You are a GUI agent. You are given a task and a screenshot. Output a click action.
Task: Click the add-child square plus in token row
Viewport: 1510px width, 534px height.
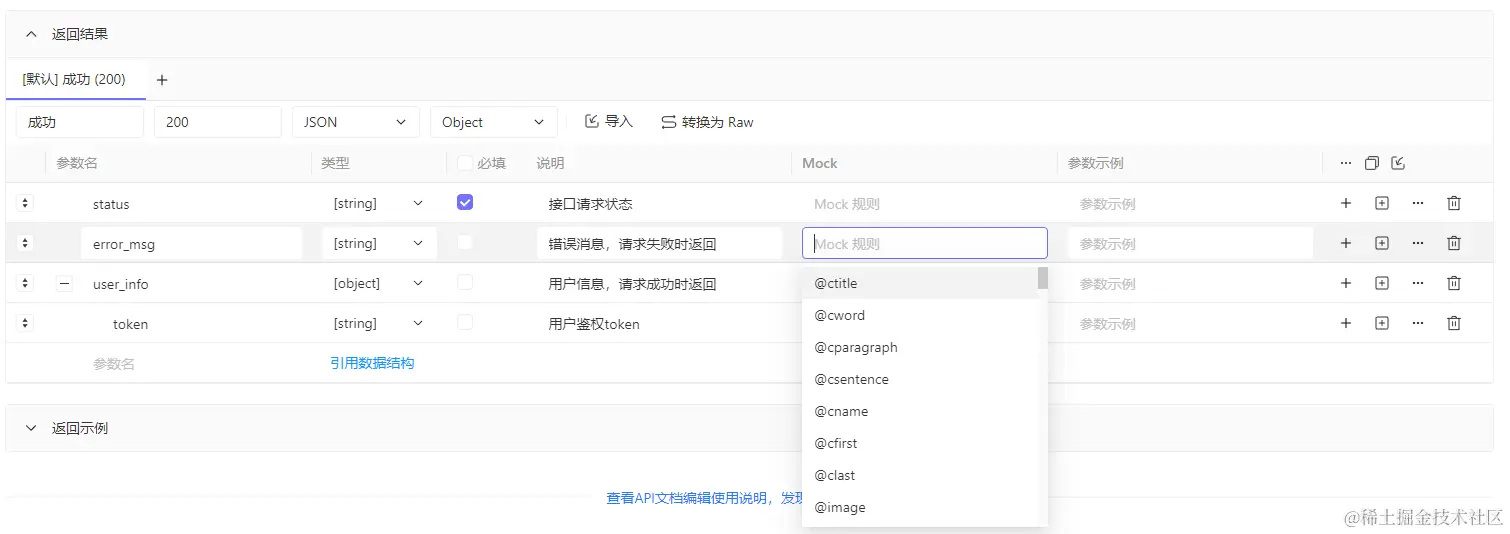coord(1382,323)
